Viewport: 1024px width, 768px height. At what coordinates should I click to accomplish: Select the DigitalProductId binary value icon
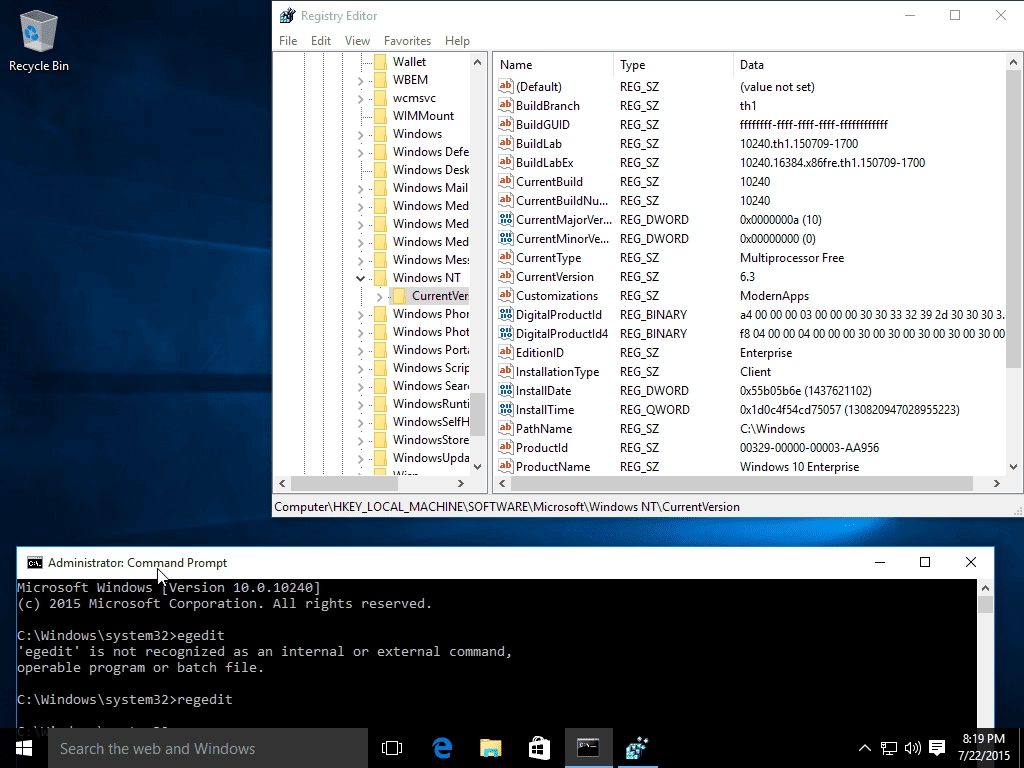(x=505, y=314)
